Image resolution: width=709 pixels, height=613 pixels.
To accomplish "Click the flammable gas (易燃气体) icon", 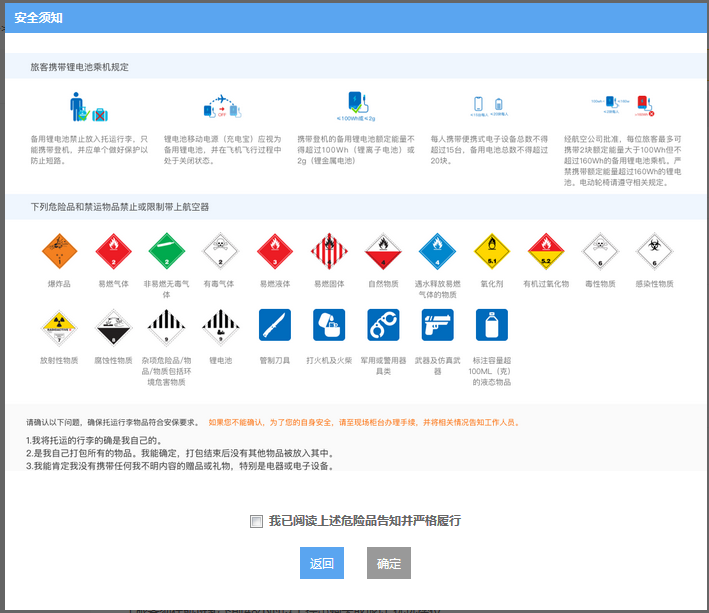I will [x=113, y=251].
